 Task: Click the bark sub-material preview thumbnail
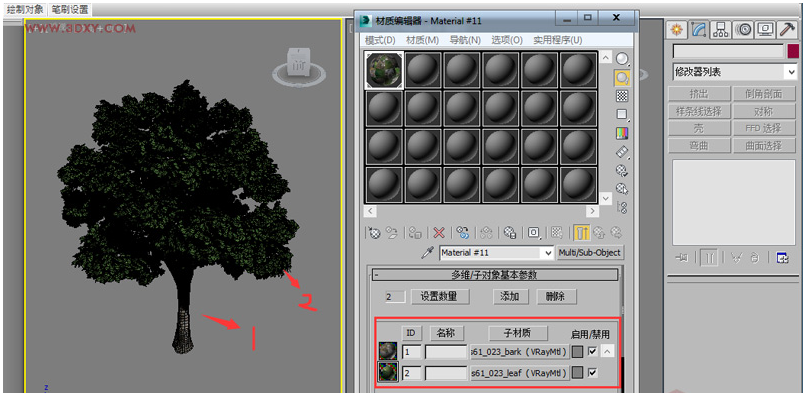tap(388, 351)
